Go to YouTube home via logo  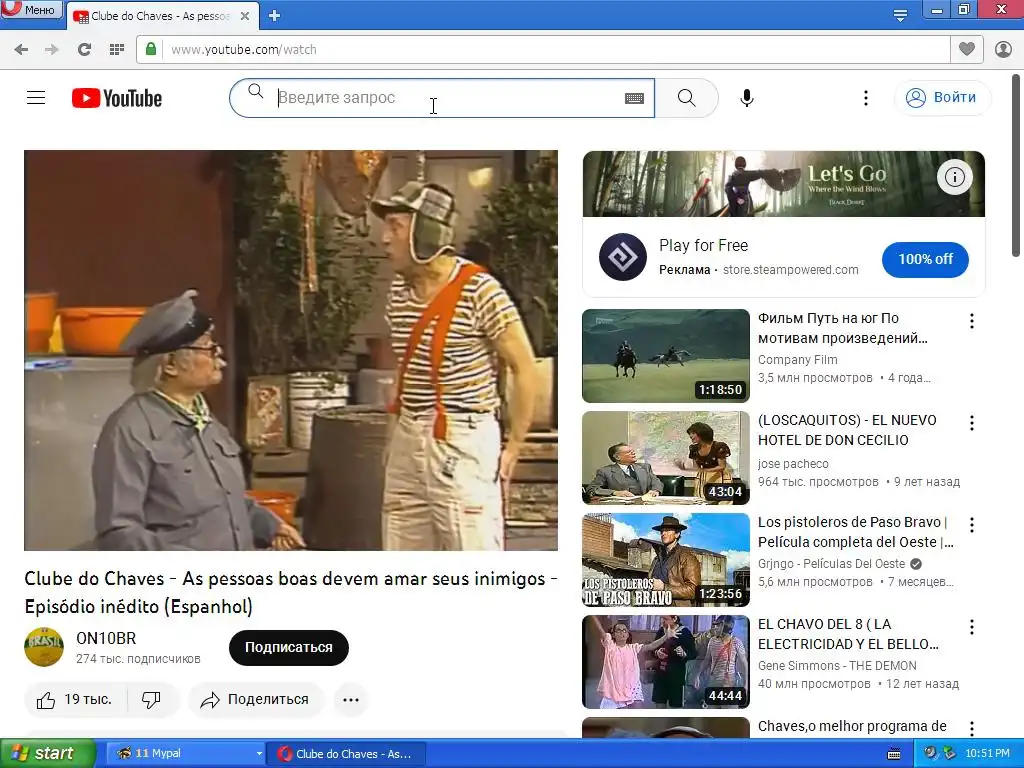(117, 98)
